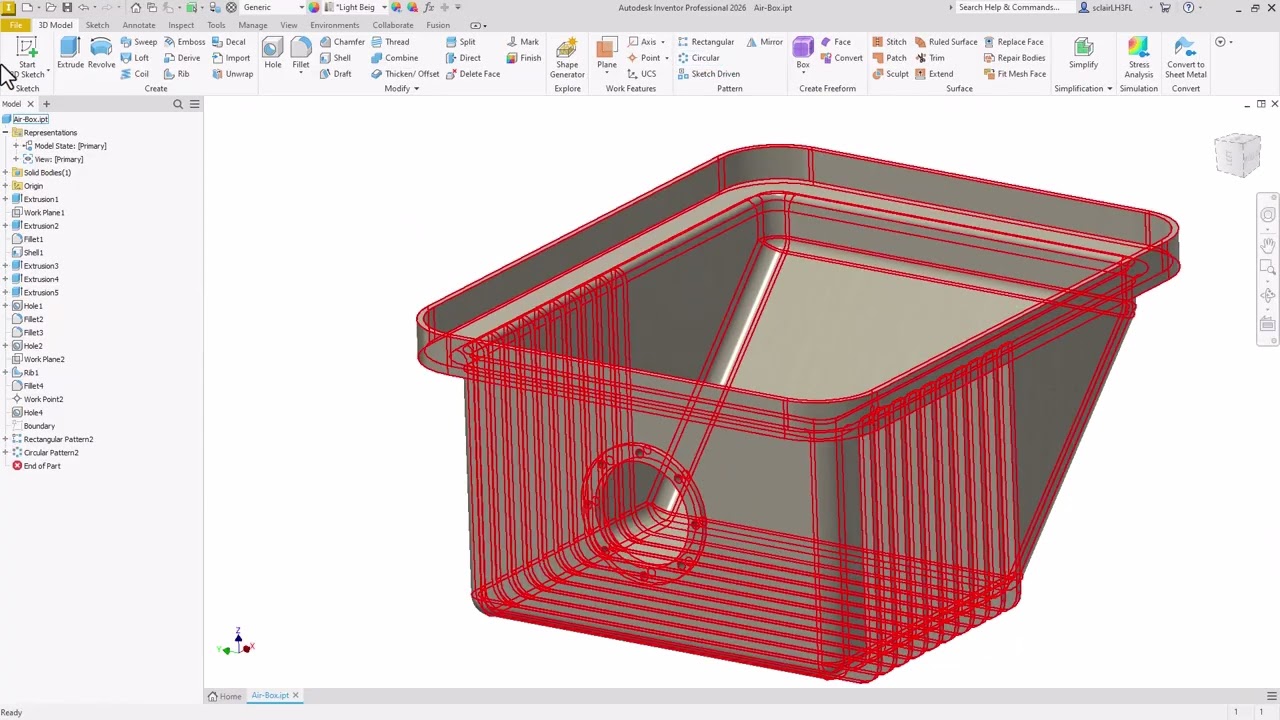Image resolution: width=1280 pixels, height=720 pixels.
Task: Select the Shell modify tool
Action: click(x=335, y=58)
